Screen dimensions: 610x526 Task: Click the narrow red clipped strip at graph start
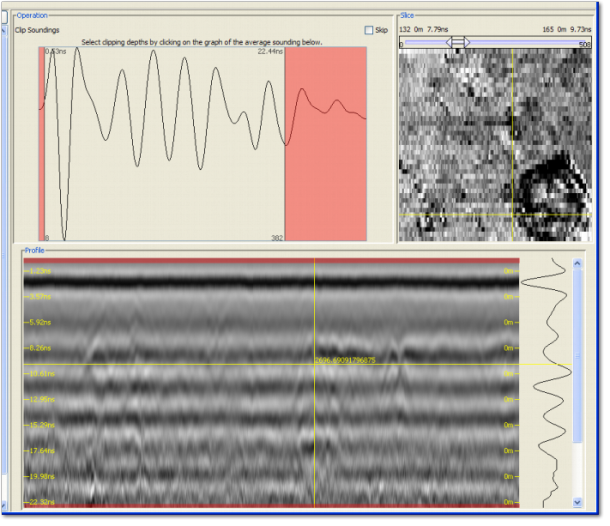(x=41, y=144)
